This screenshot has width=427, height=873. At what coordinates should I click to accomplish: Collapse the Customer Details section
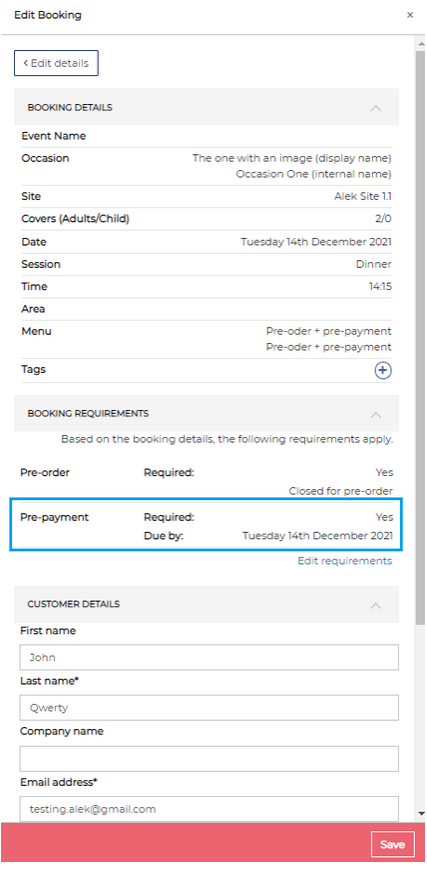(376, 605)
